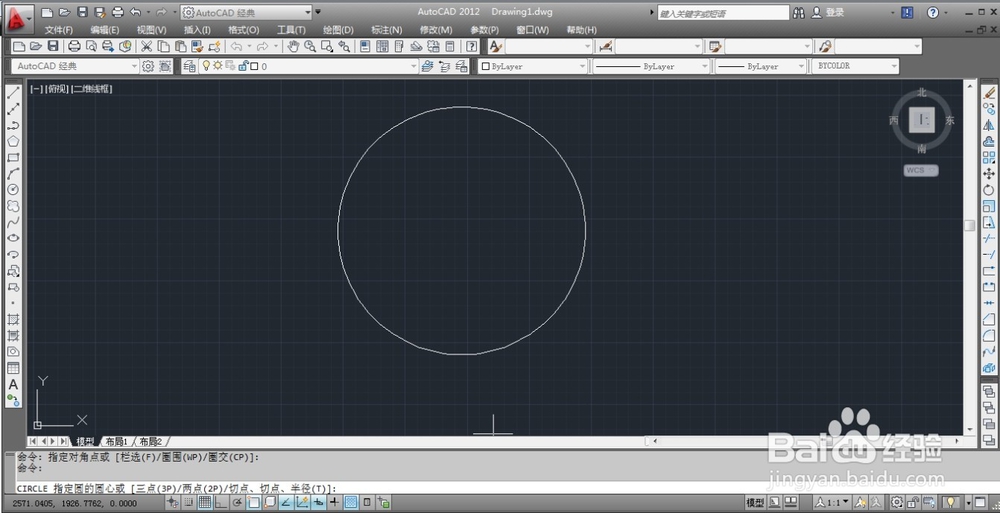Open the Help question mark in standard toolbar
This screenshot has height=513, width=1000.
(472, 46)
